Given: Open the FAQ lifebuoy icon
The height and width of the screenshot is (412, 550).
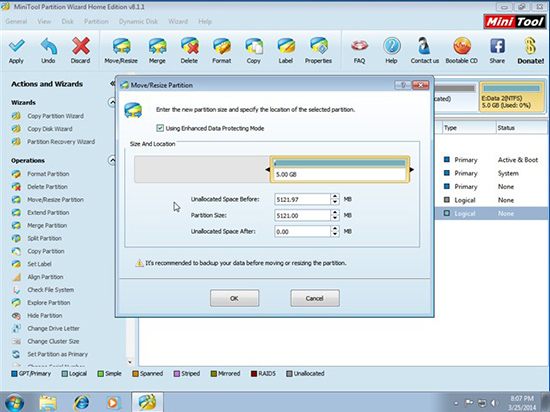Looking at the screenshot, I should pyautogui.click(x=359, y=46).
